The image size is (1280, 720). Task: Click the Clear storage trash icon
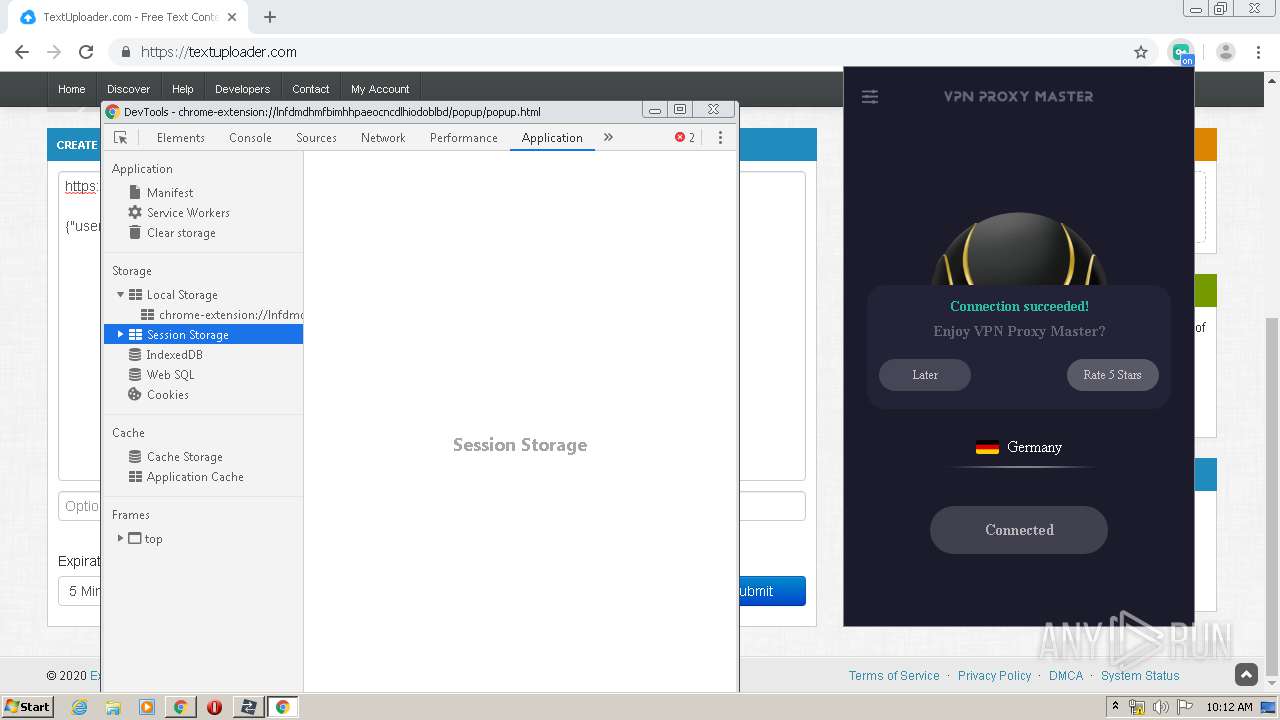click(x=135, y=233)
